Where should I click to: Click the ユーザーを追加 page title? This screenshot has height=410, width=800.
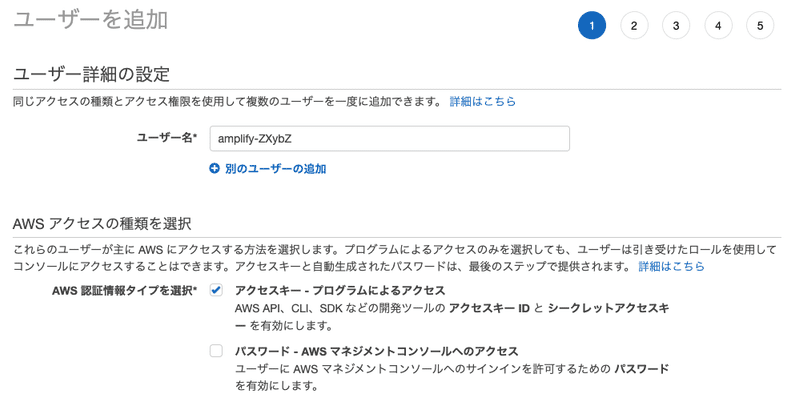point(90,20)
